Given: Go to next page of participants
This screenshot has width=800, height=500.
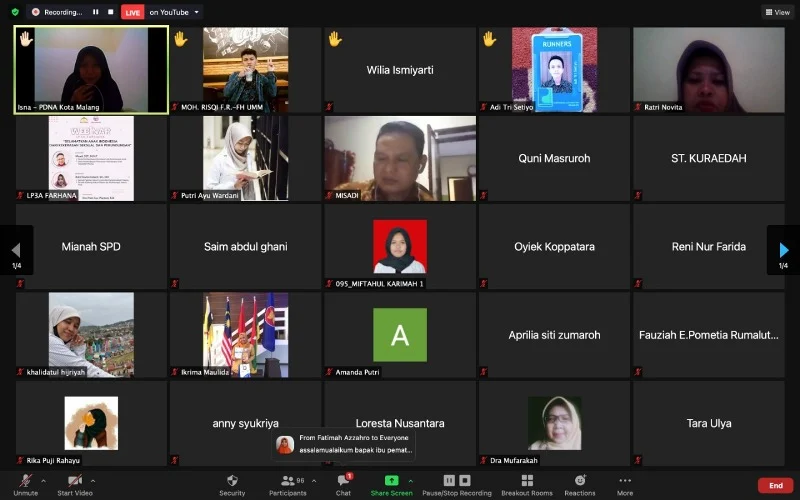Looking at the screenshot, I should (x=784, y=250).
